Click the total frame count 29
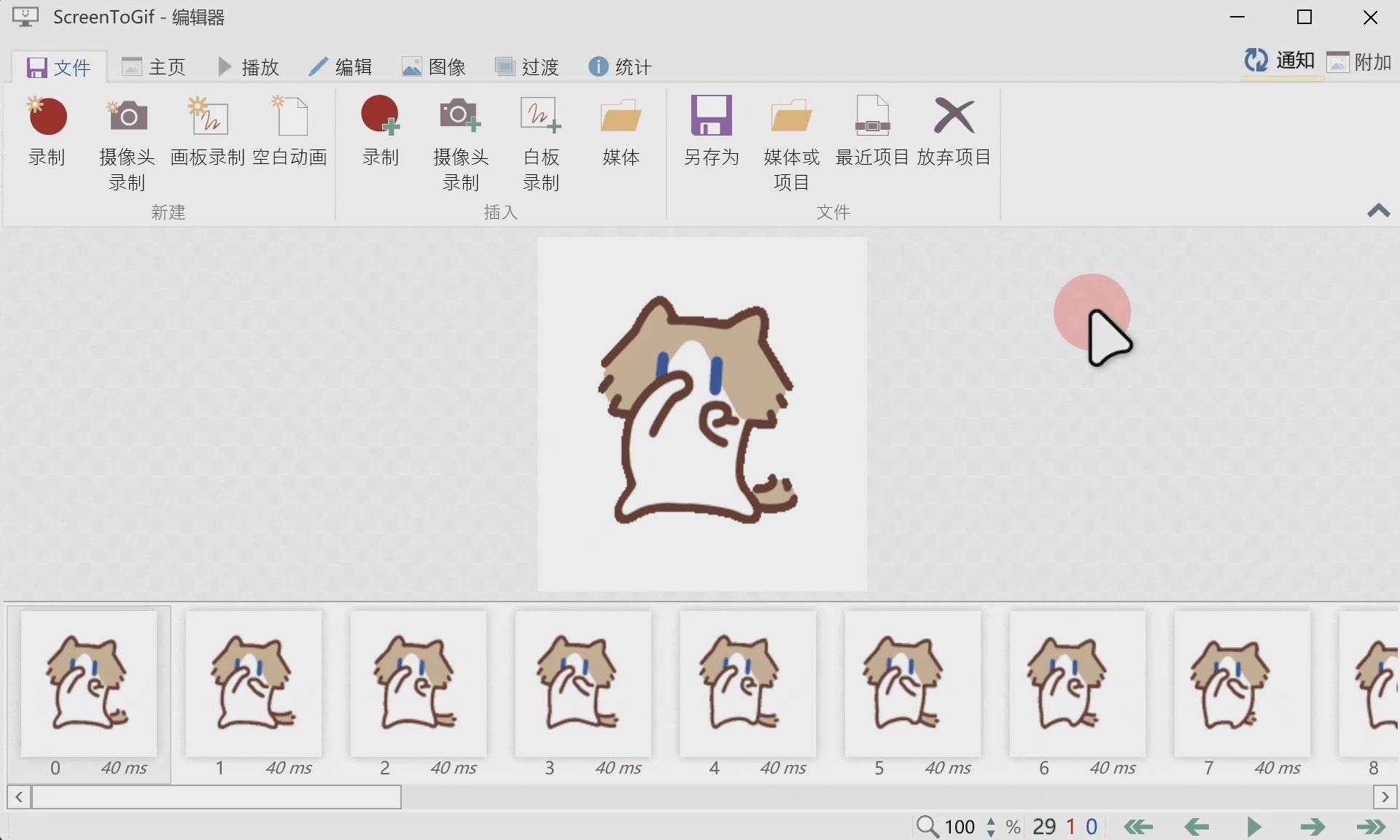The width and height of the screenshot is (1400, 840). (x=1044, y=827)
